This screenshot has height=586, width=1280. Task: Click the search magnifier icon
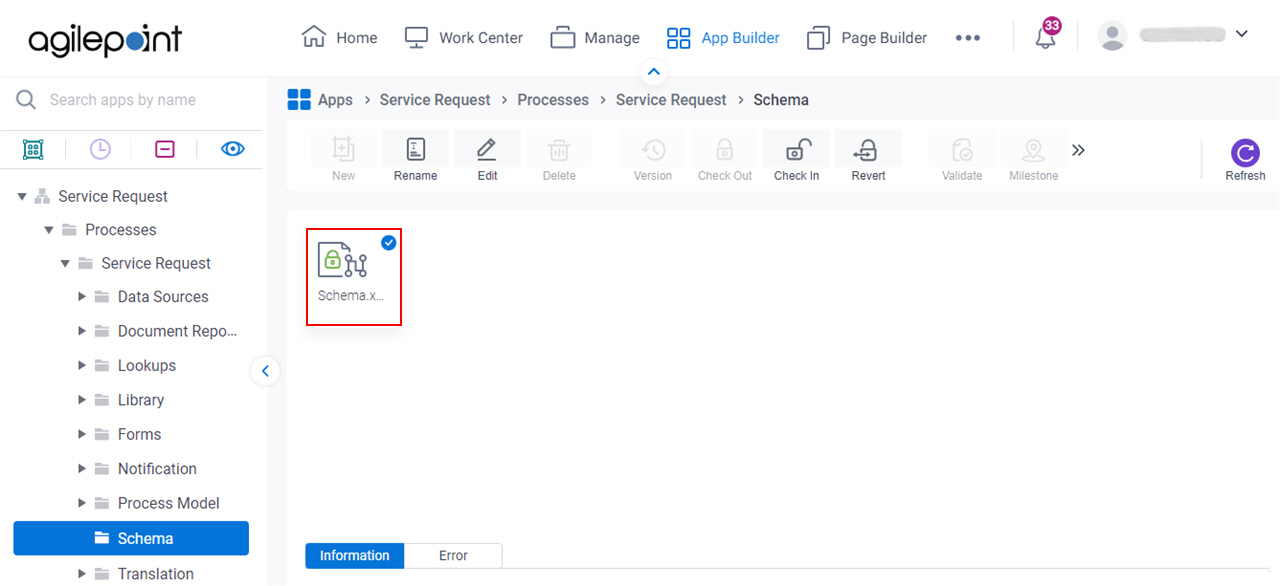tap(26, 100)
